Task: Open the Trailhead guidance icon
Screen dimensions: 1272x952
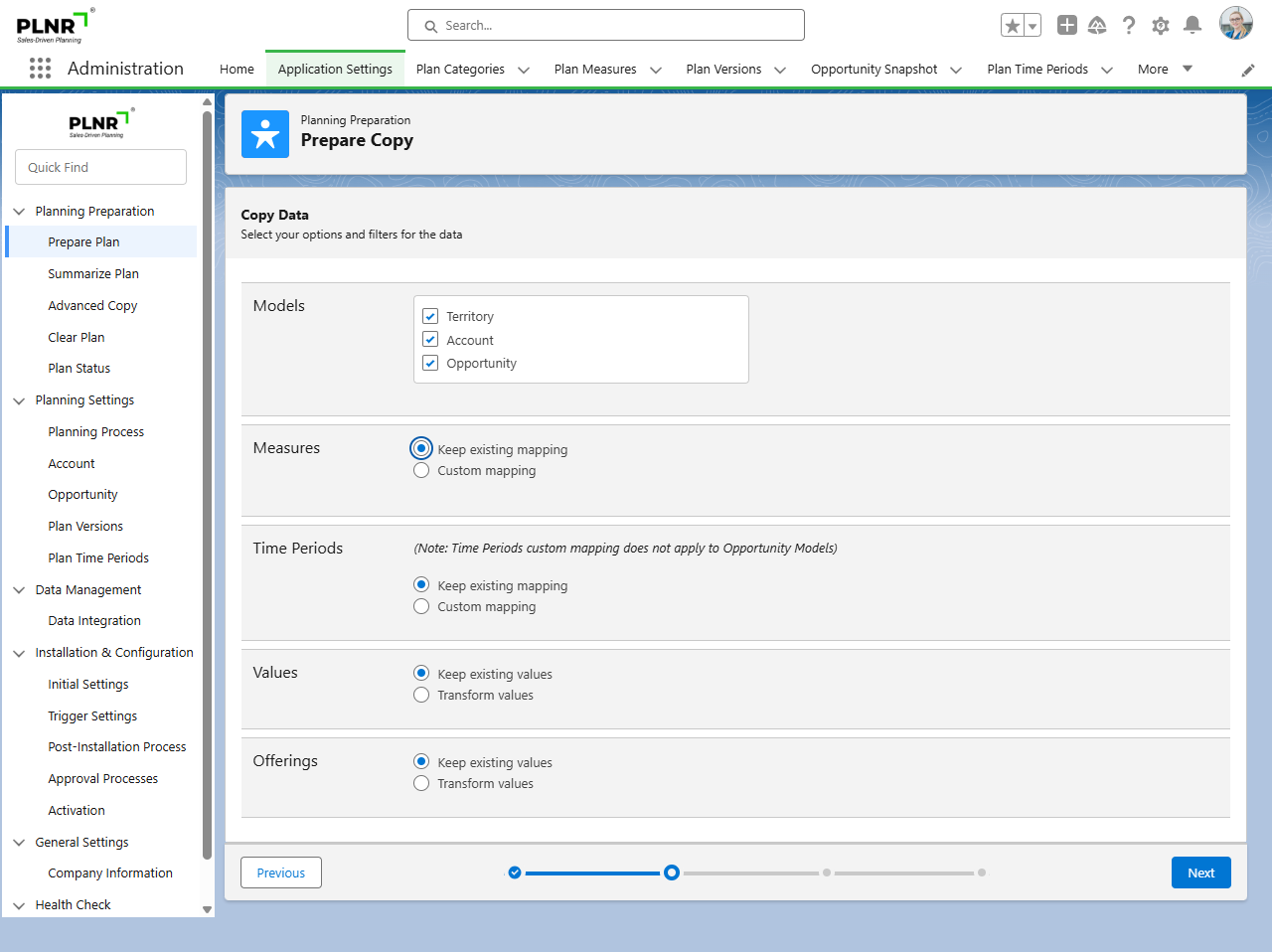Action: 1097,25
